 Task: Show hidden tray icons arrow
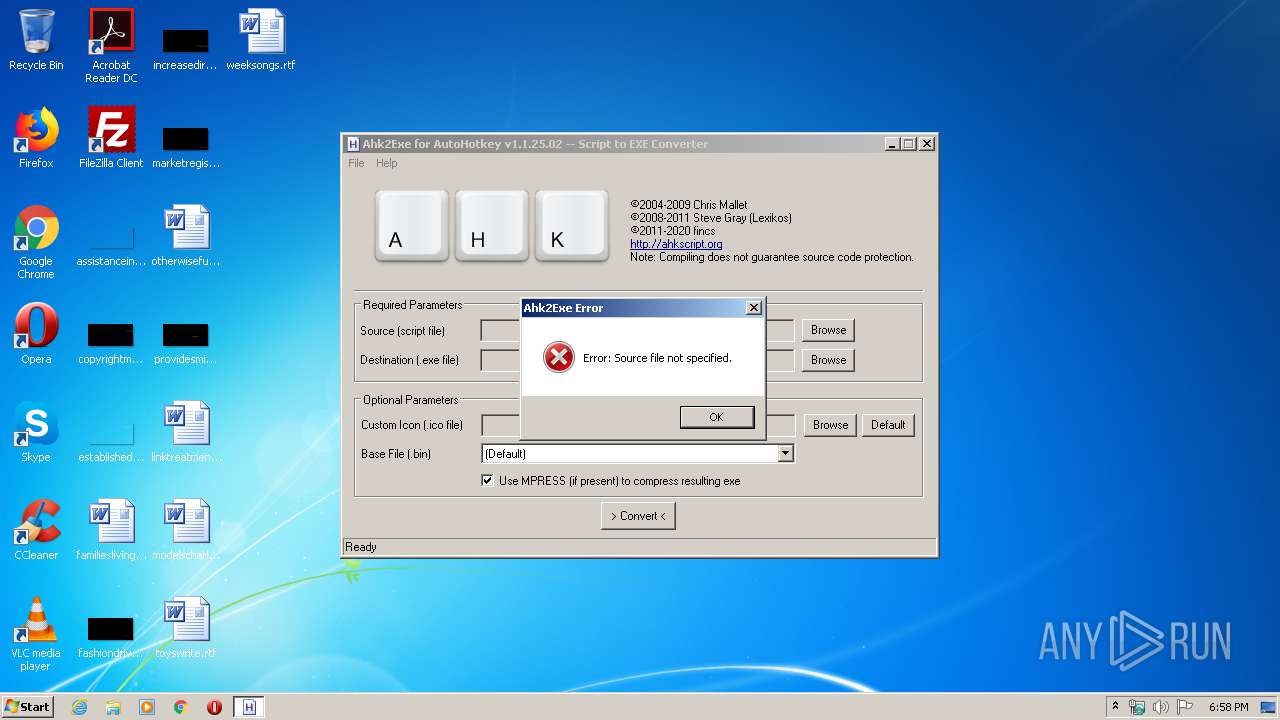[x=1115, y=707]
